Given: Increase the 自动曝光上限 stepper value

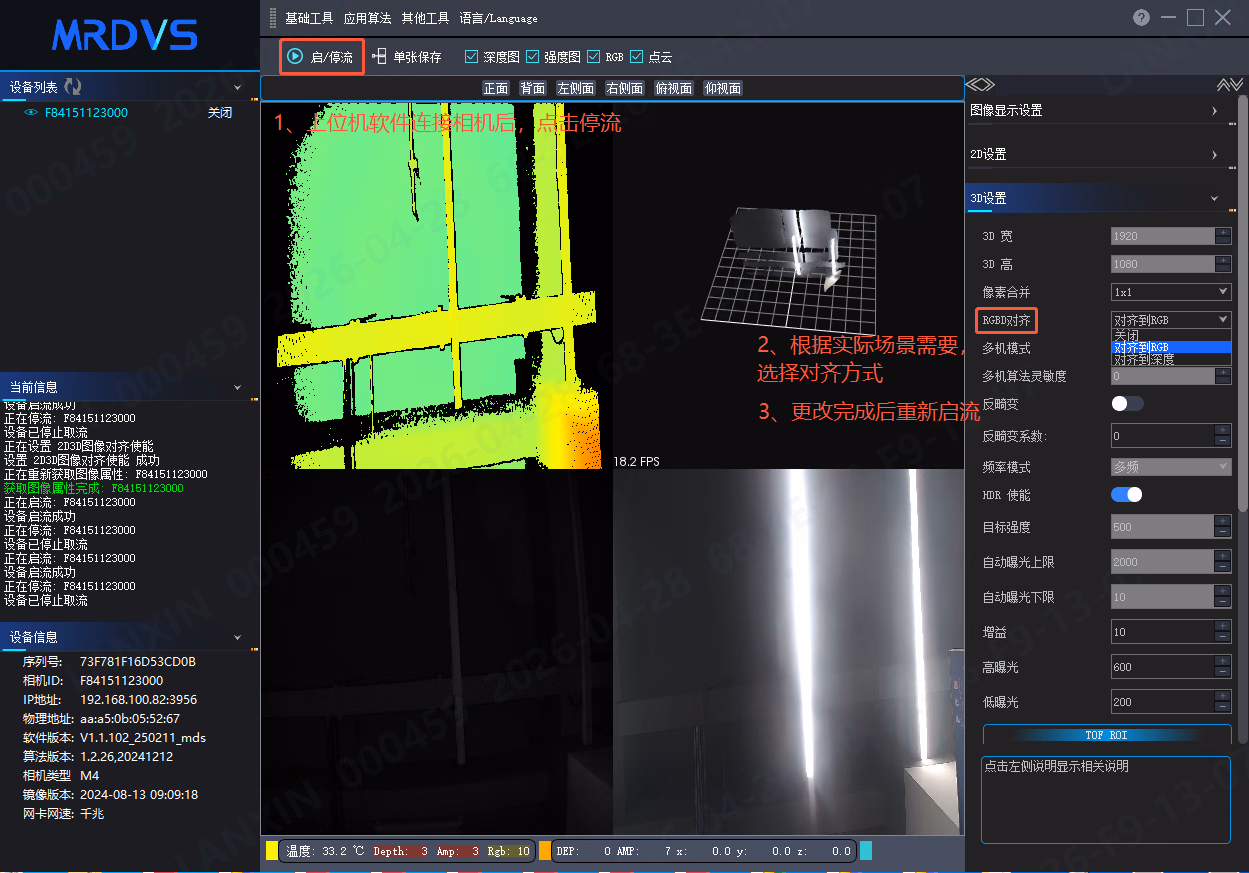Looking at the screenshot, I should [x=1223, y=556].
